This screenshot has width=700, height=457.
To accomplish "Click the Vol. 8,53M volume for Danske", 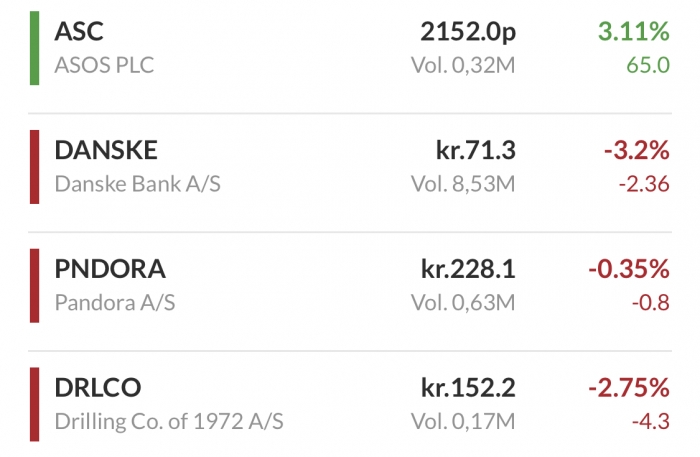I will point(463,184).
